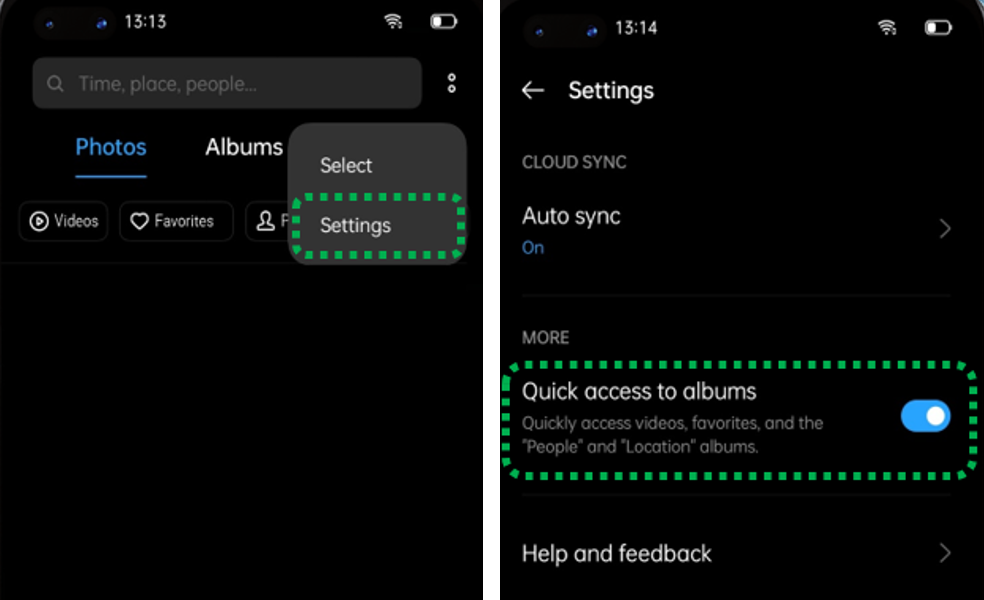Viewport: 984px width, 600px height.
Task: Choose Select from the popup menu
Action: [x=346, y=165]
